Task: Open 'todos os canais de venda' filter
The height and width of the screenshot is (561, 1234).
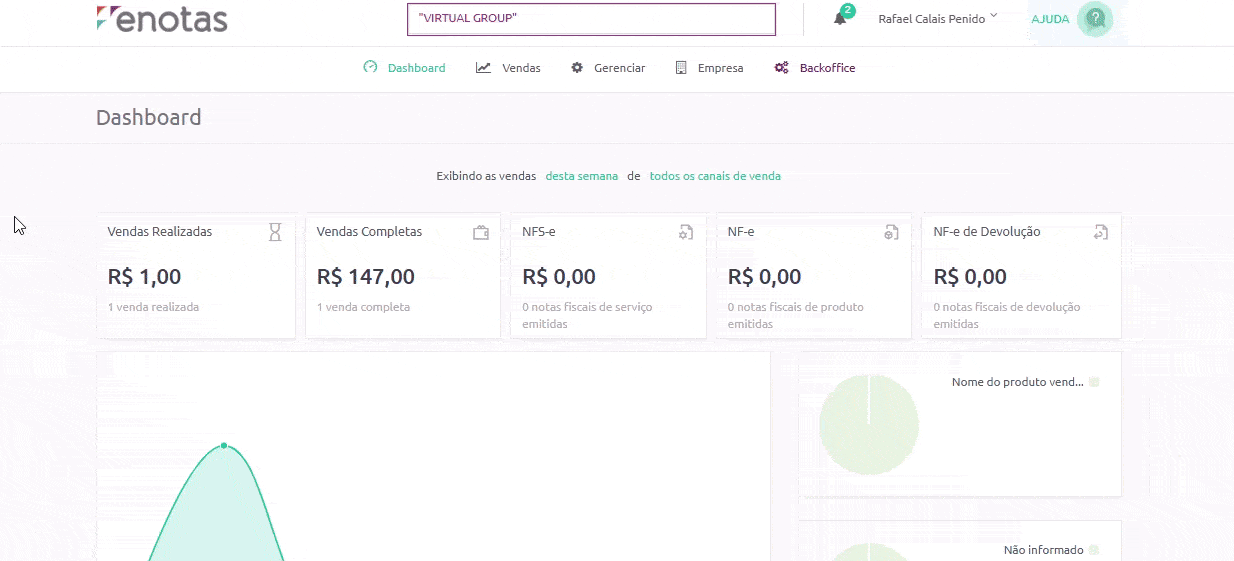Action: [715, 176]
